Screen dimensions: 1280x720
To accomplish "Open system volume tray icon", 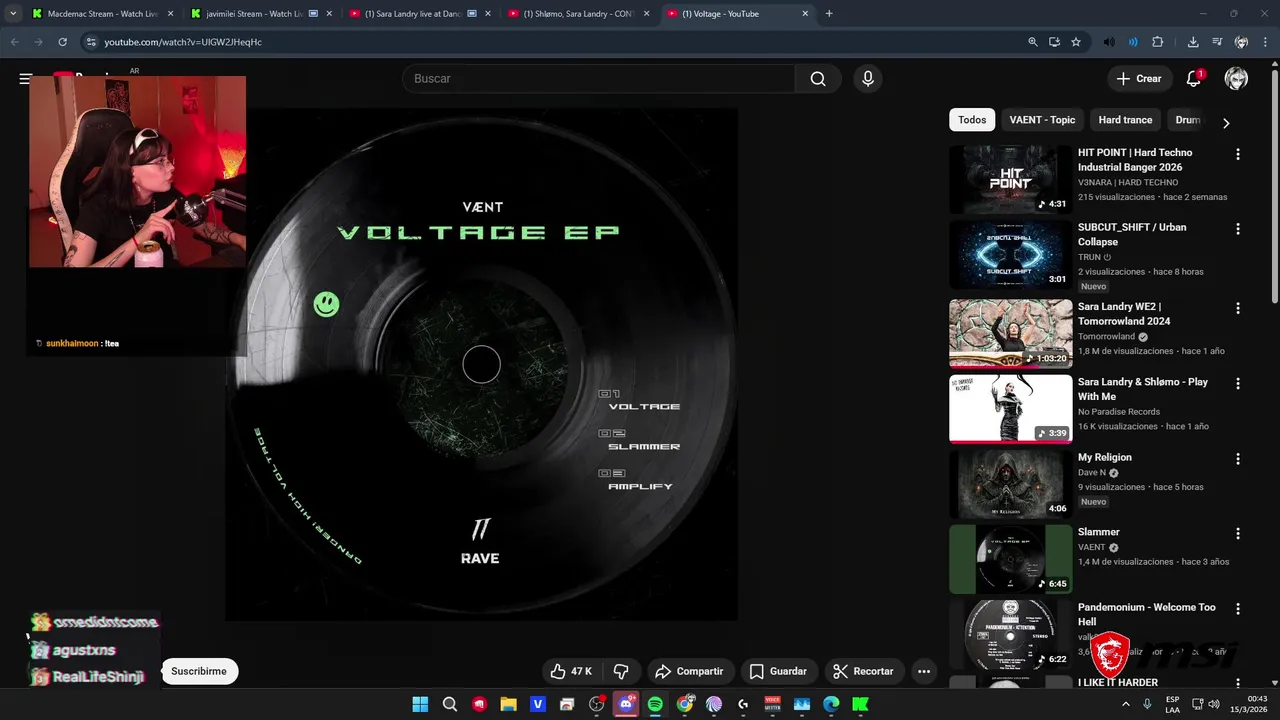I will 1213,704.
